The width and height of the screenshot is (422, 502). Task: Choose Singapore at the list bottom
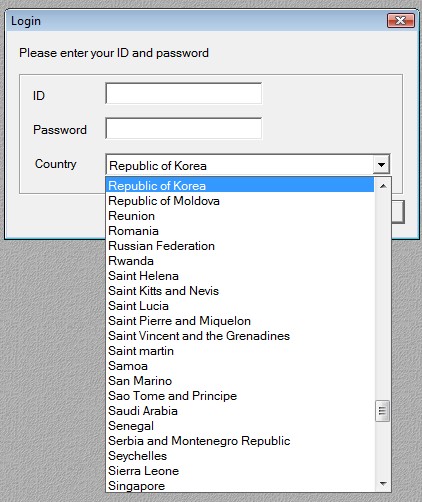pos(240,485)
